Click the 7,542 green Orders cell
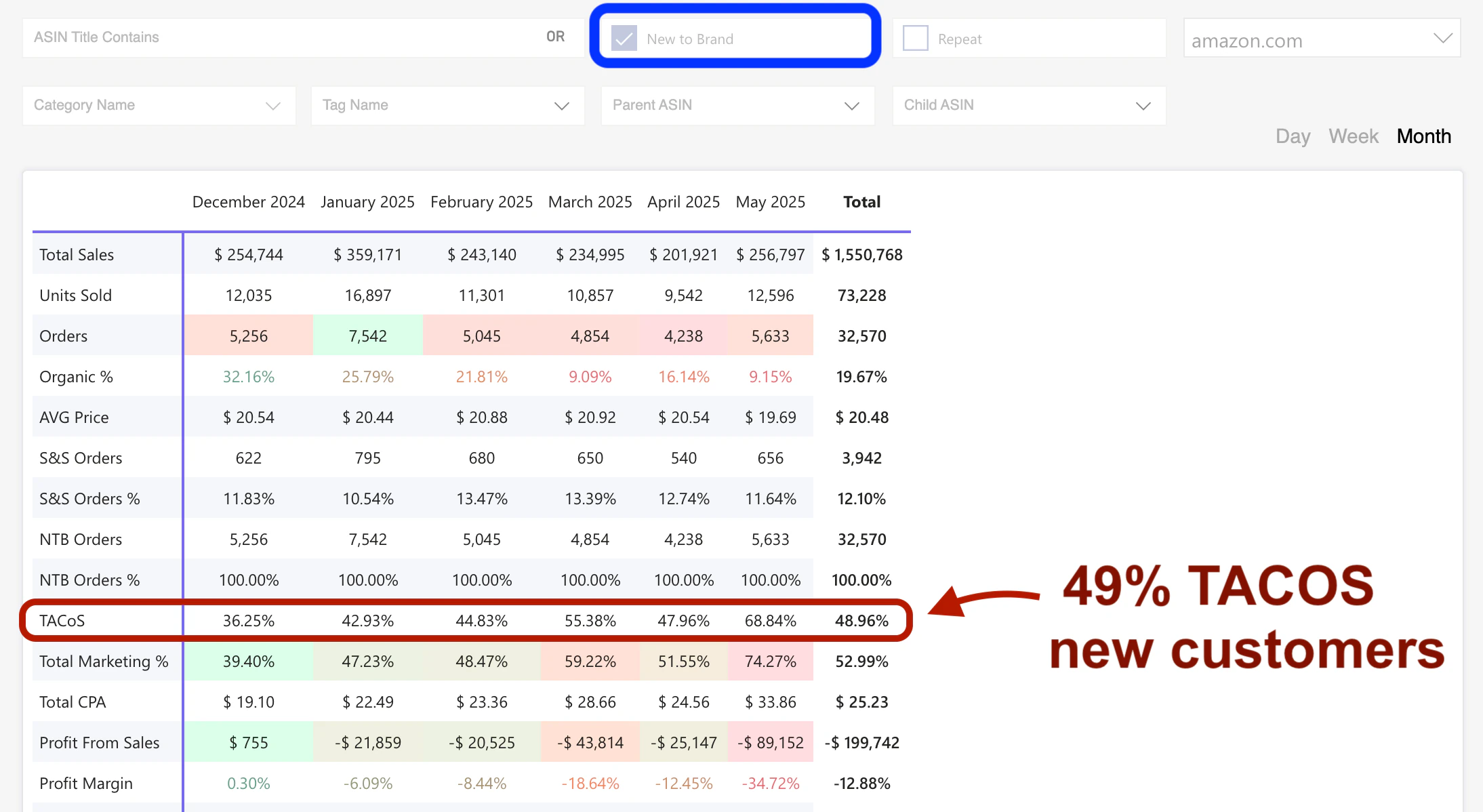The image size is (1483, 812). pyautogui.click(x=367, y=336)
